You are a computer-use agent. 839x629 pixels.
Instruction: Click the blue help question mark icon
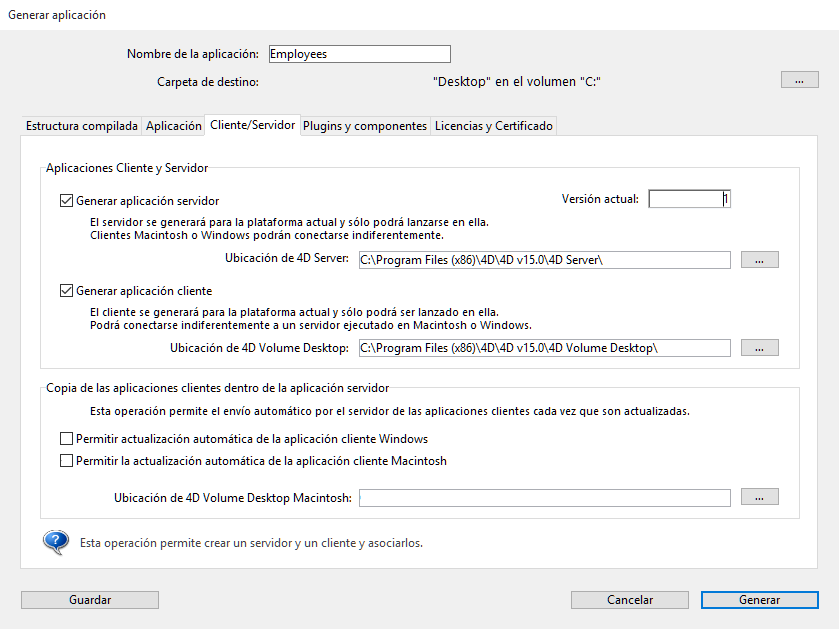coord(54,542)
